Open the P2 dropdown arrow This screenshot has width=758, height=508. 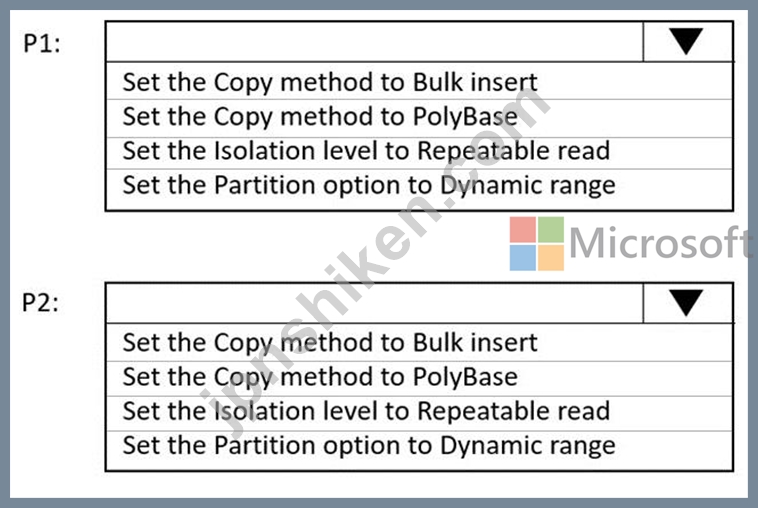click(687, 303)
